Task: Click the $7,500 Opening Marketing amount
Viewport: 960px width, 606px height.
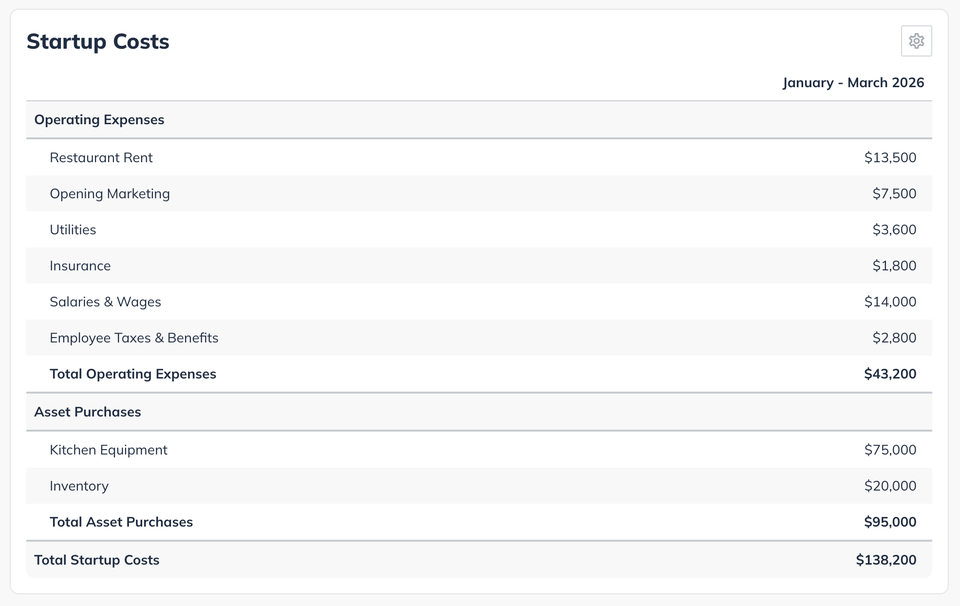Action: coord(894,193)
